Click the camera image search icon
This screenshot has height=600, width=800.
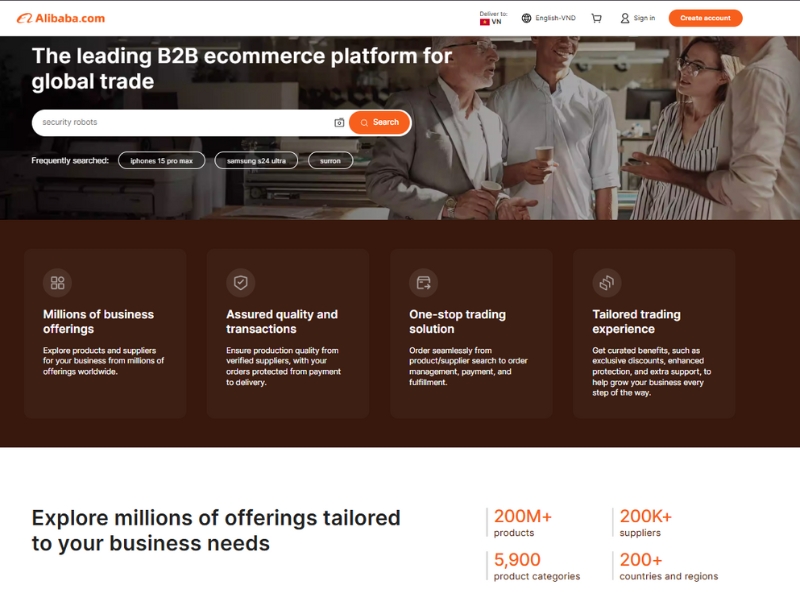click(x=339, y=123)
